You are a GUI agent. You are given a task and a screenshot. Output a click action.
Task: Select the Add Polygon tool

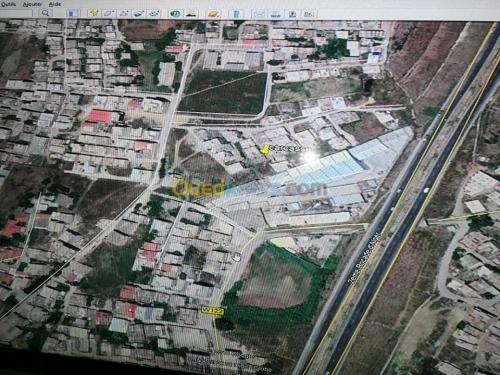109,14
